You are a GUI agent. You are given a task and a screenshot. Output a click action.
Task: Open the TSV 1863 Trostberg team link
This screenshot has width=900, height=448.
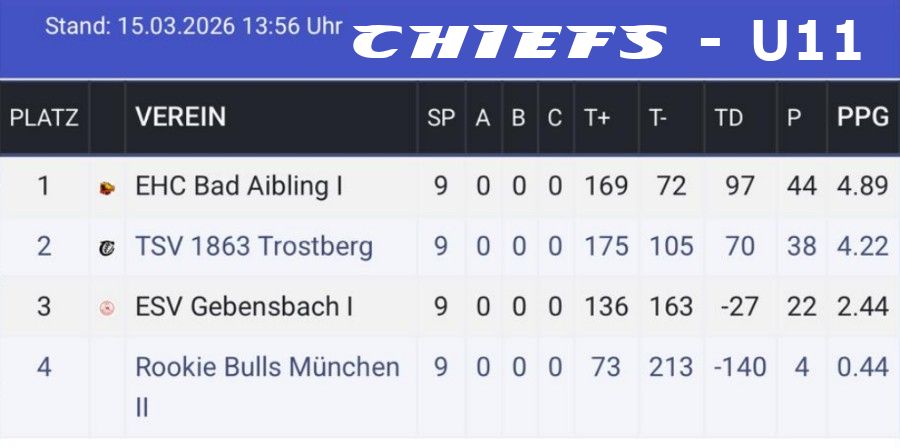coord(254,246)
